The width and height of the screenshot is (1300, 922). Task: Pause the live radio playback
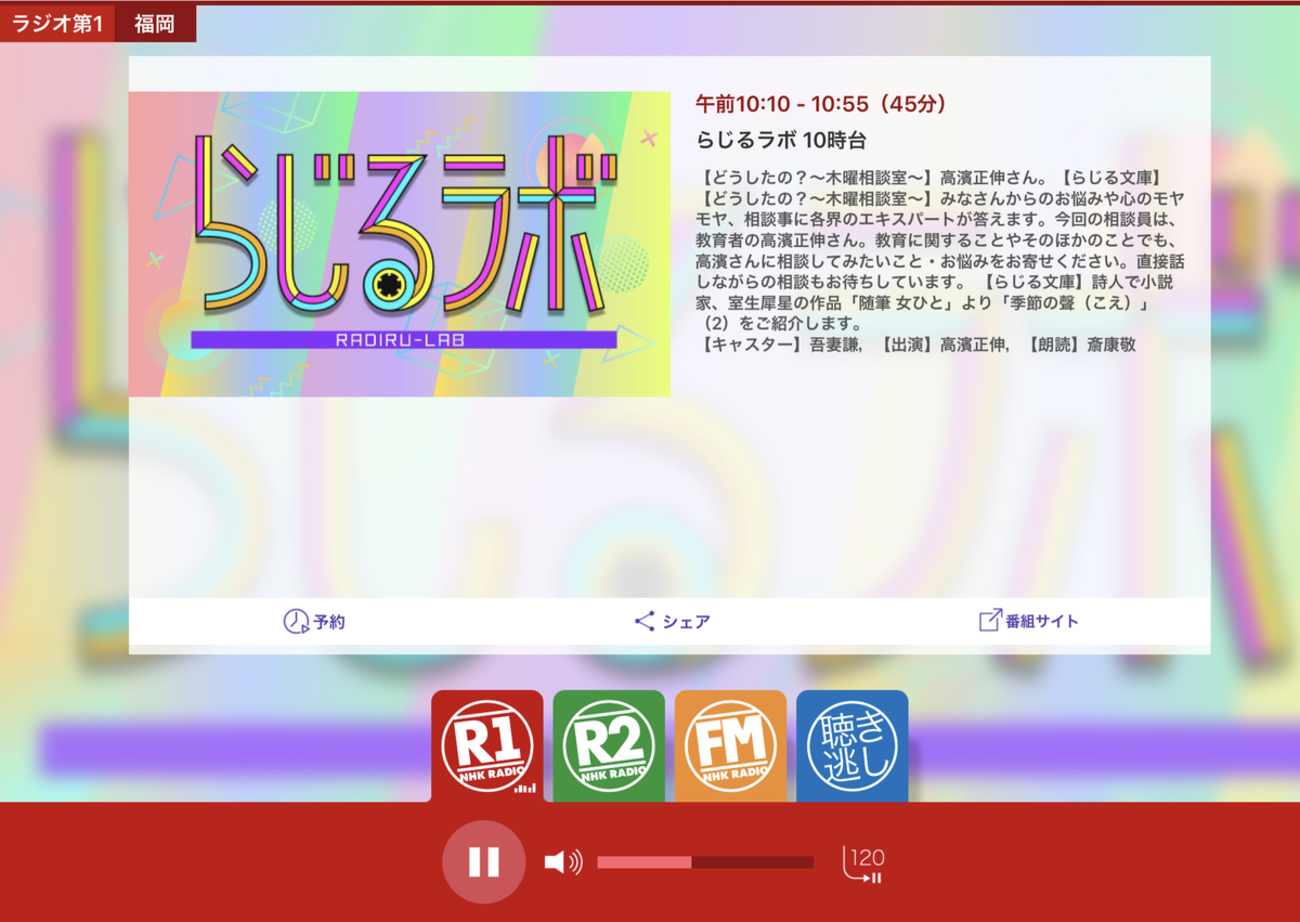click(484, 862)
